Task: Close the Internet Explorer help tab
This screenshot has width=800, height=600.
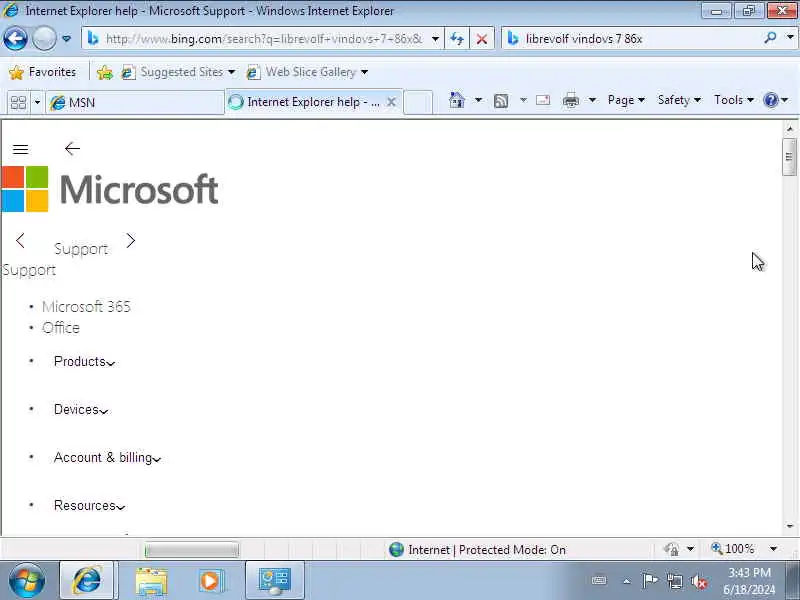Action: pos(391,102)
